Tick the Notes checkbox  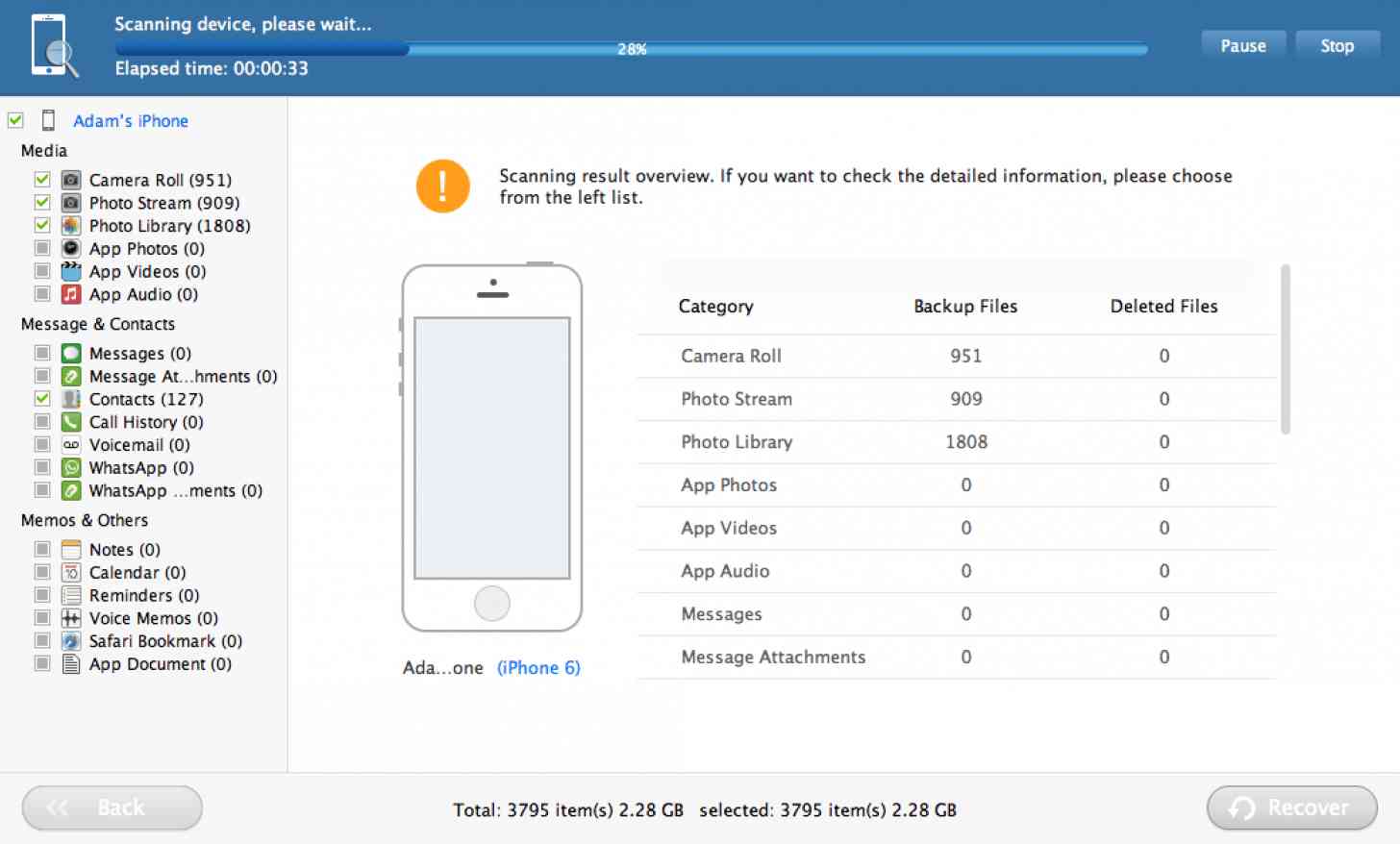click(42, 549)
